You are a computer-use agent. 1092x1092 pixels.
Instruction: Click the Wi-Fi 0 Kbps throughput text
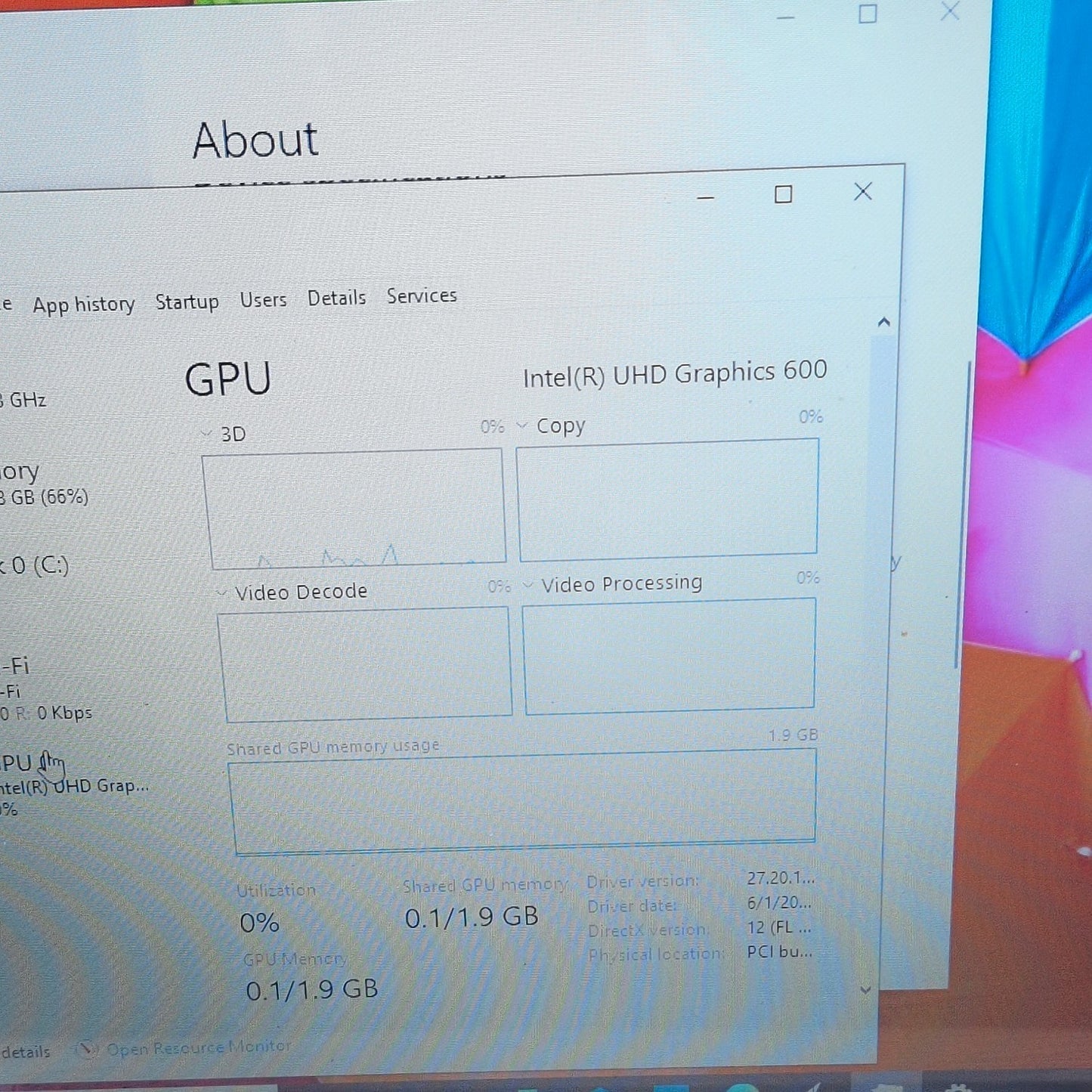click(x=46, y=713)
